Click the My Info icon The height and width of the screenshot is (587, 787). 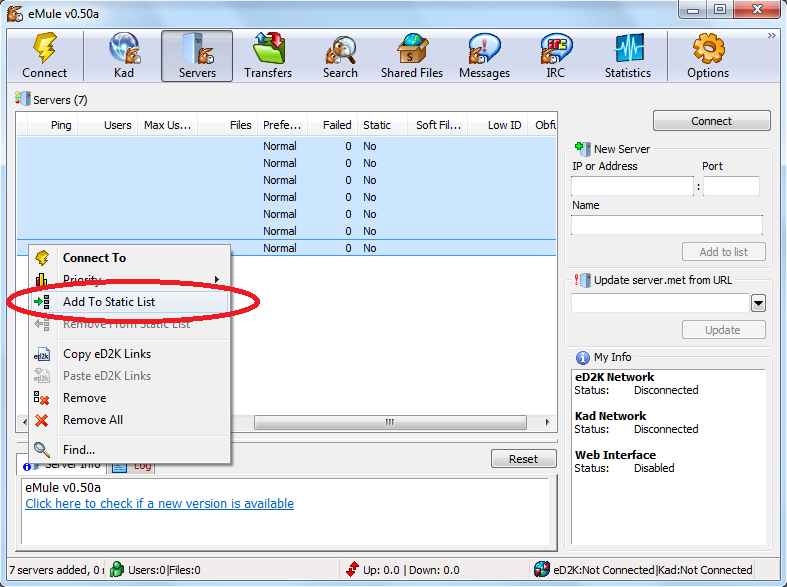coord(582,358)
